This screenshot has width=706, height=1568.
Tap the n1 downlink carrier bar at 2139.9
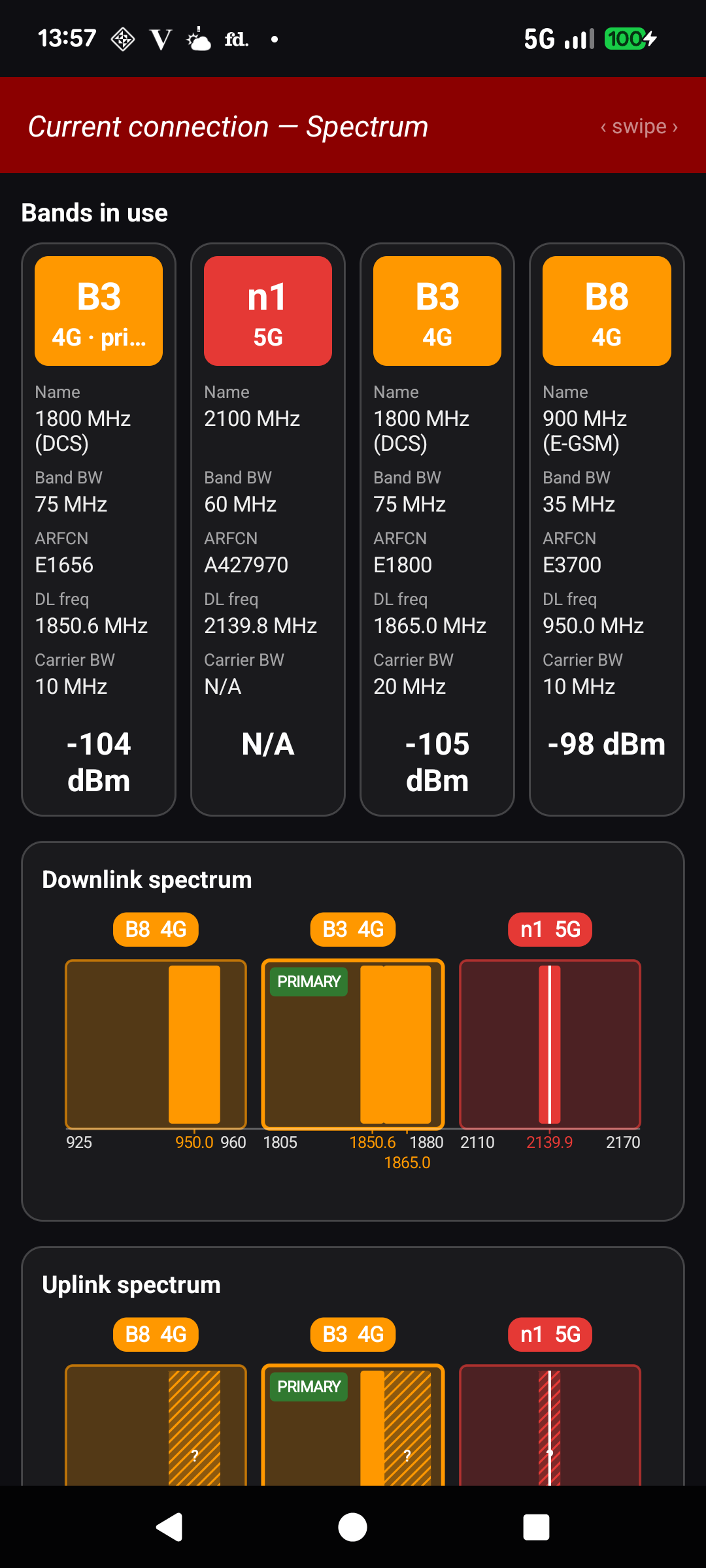550,1044
